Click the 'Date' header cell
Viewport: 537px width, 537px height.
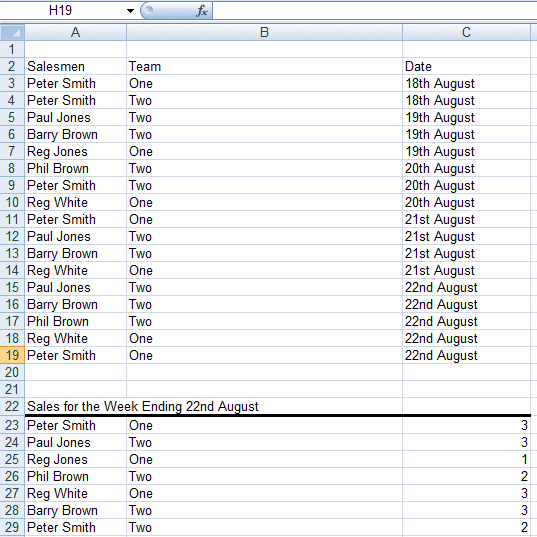(x=466, y=66)
